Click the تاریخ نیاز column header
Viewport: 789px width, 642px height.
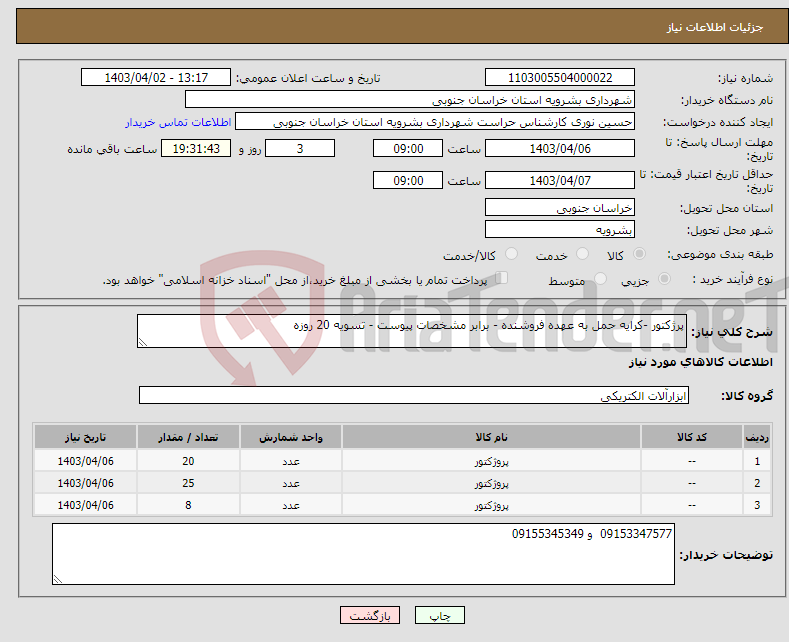click(x=86, y=437)
